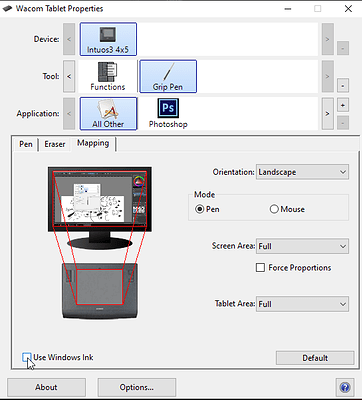Select the Grip Pen tool icon

pos(168,76)
